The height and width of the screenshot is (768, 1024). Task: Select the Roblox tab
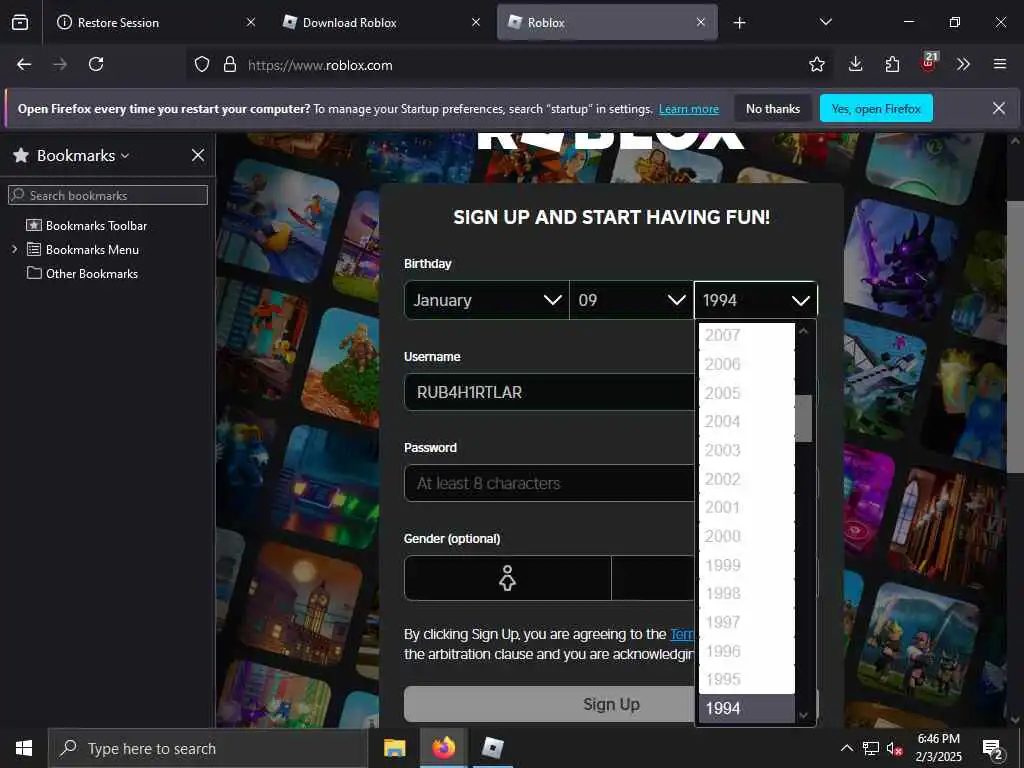[607, 22]
